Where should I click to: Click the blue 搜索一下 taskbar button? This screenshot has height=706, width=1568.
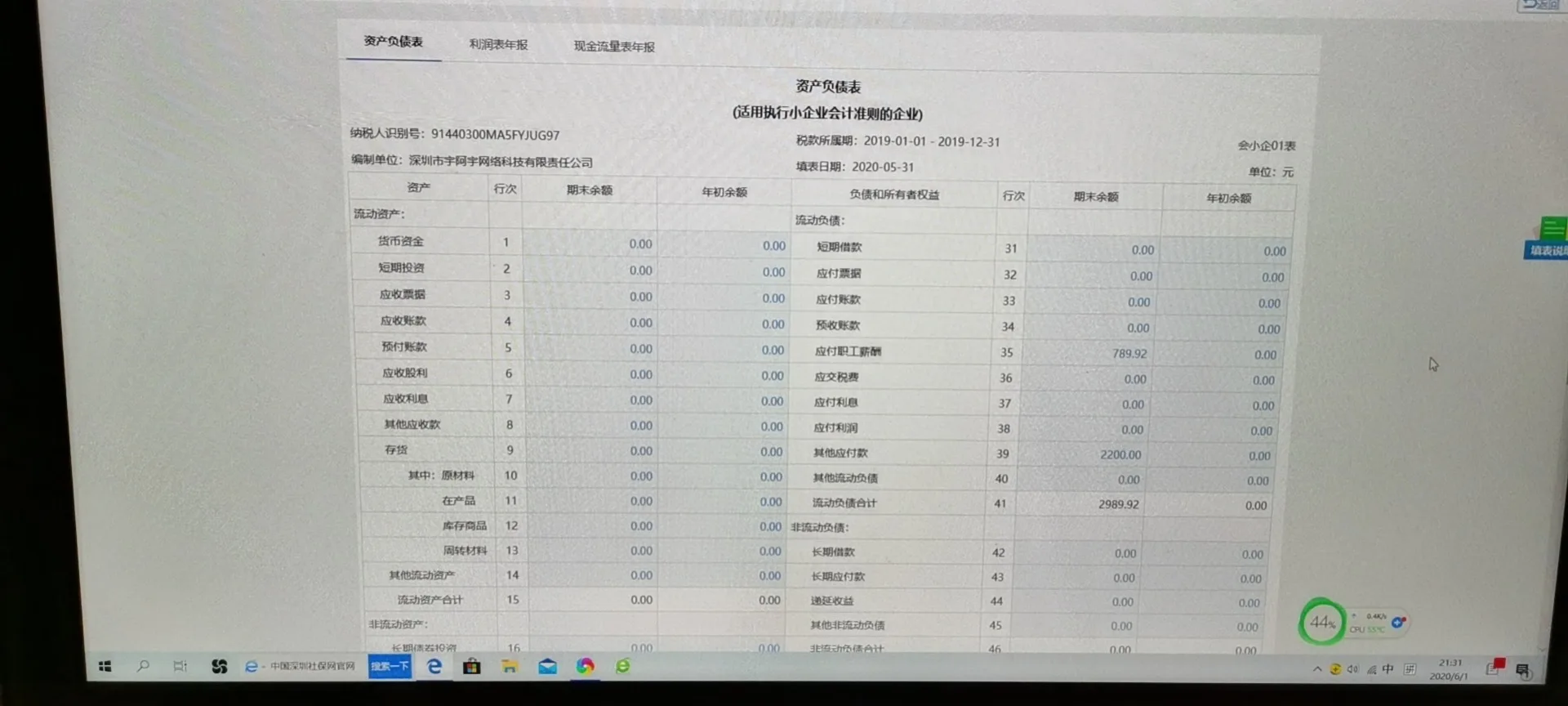tap(390, 667)
